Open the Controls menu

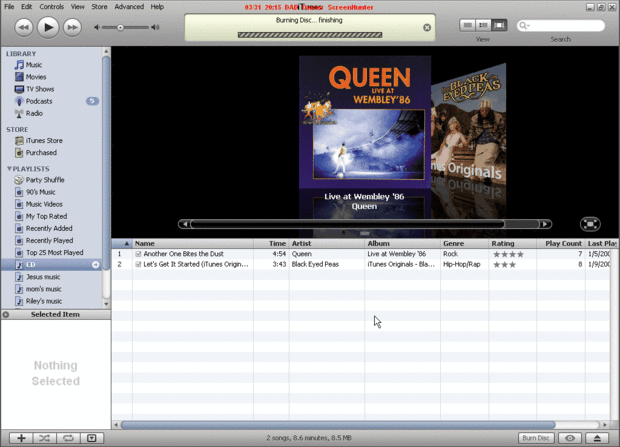[x=51, y=7]
